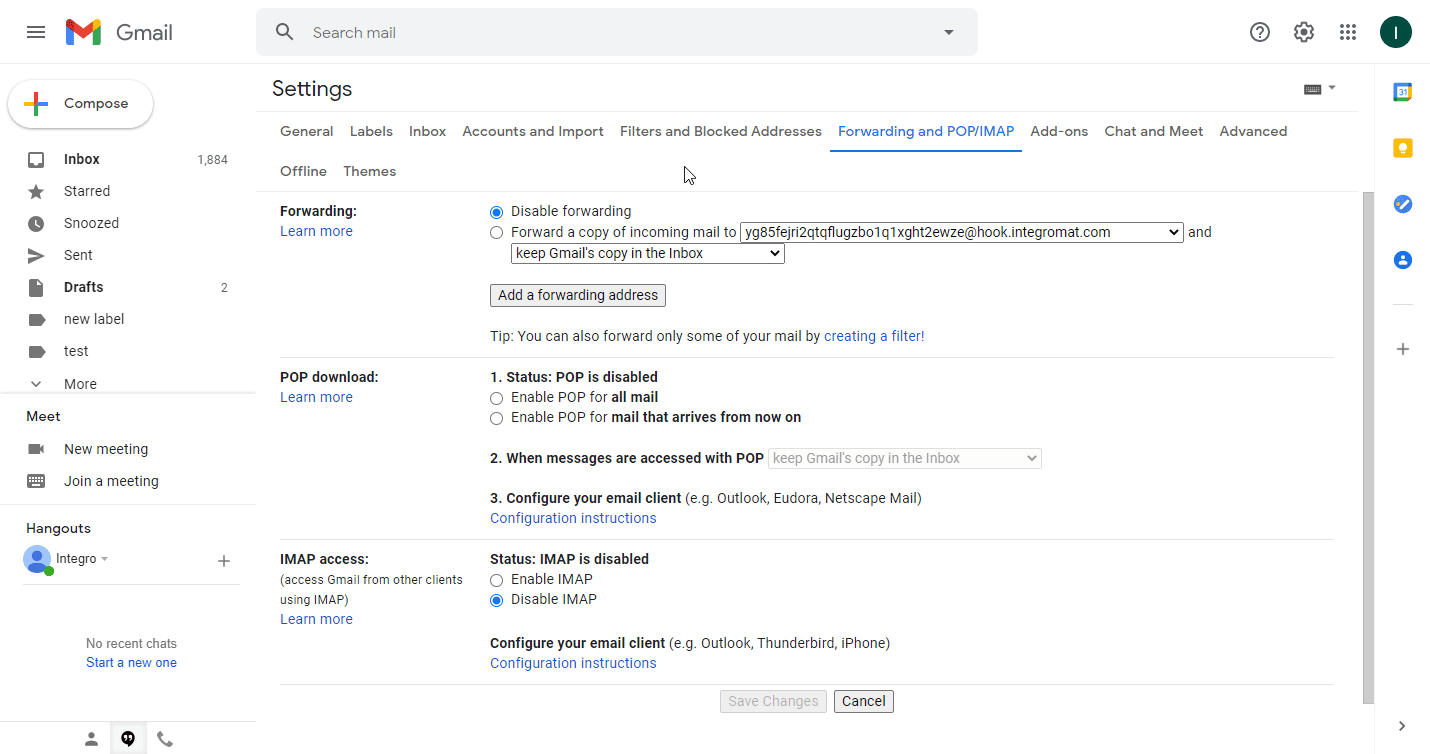
Task: Select Enable IMAP radio button
Action: tap(497, 580)
